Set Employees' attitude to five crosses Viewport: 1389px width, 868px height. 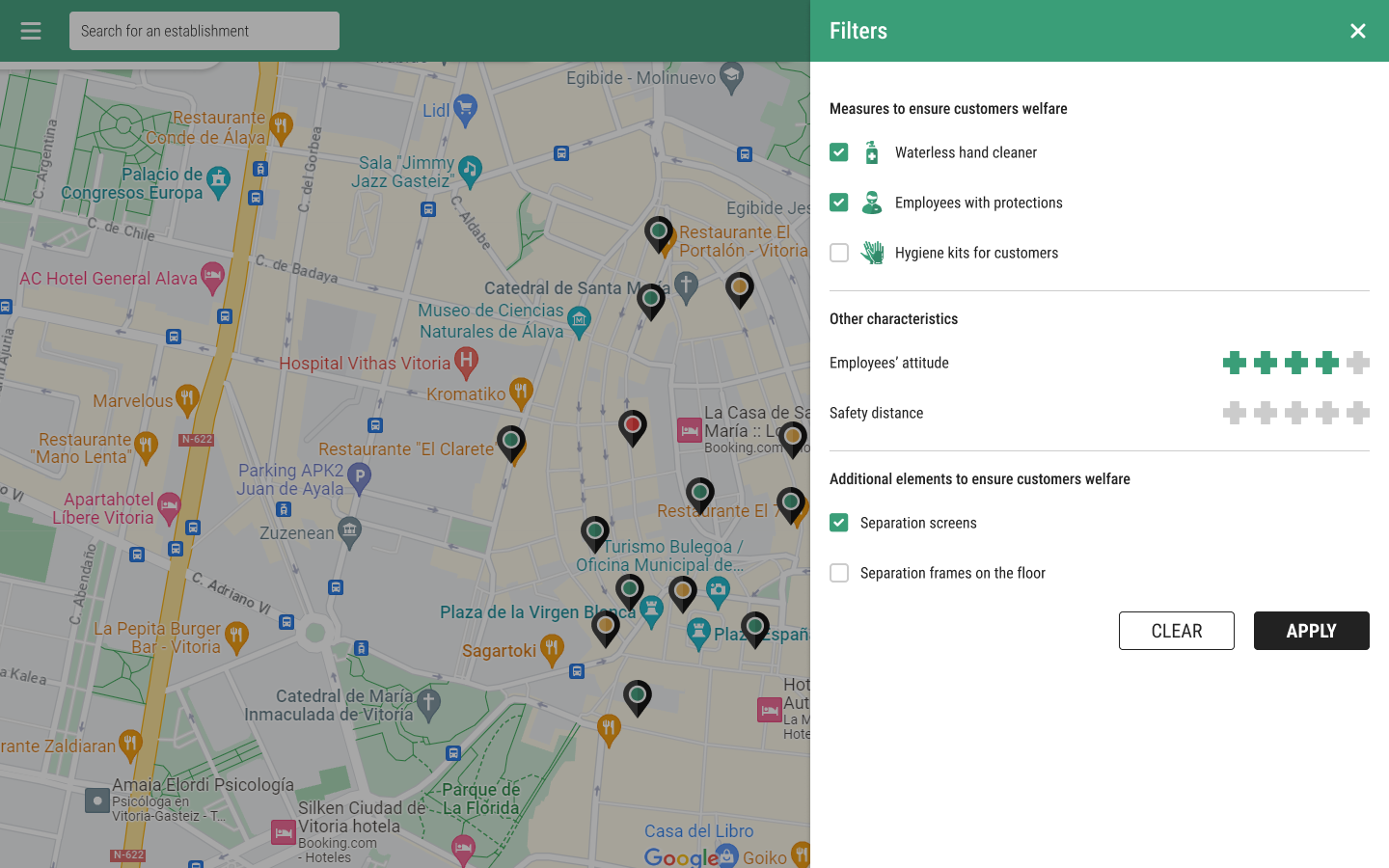pyautogui.click(x=1358, y=363)
